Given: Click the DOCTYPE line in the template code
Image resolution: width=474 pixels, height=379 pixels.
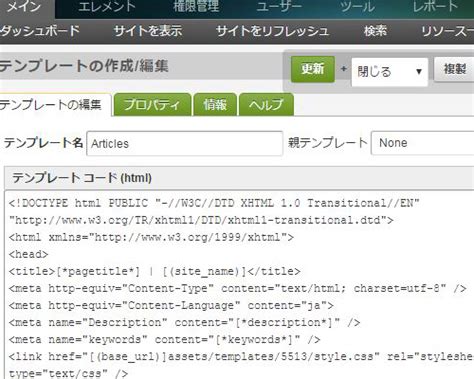Looking at the screenshot, I should [x=214, y=203].
